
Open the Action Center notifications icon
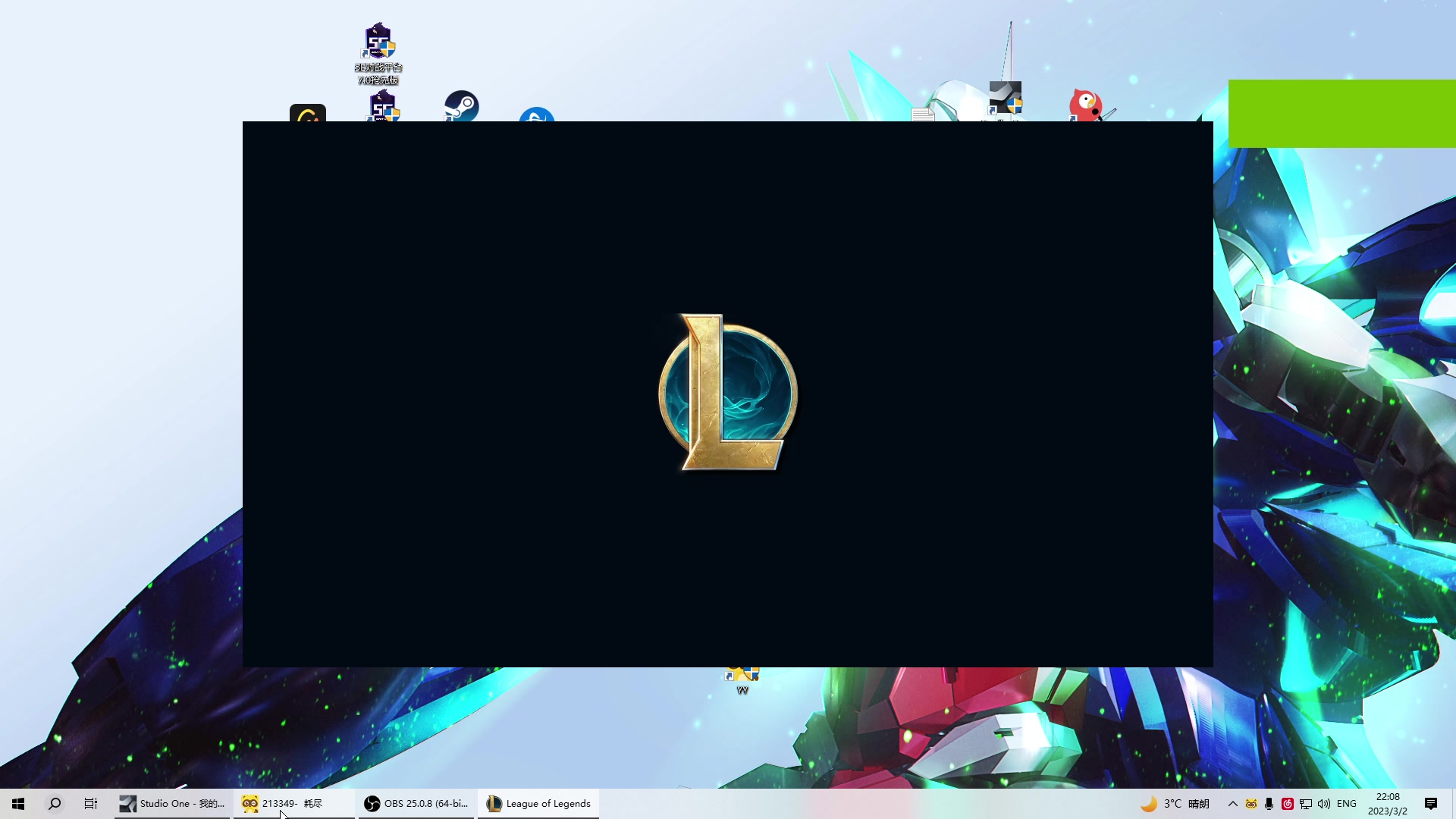[1431, 804]
